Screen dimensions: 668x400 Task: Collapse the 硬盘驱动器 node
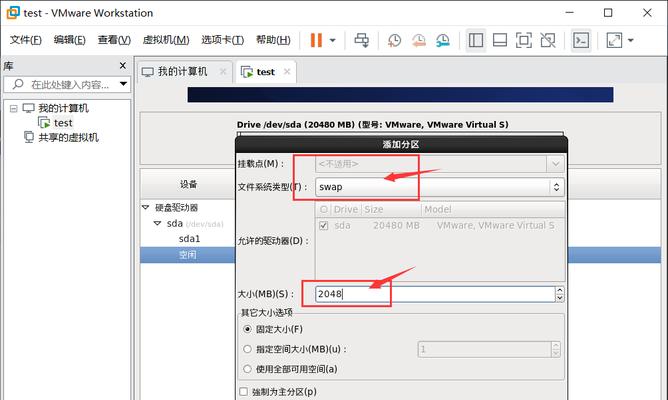tap(146, 207)
